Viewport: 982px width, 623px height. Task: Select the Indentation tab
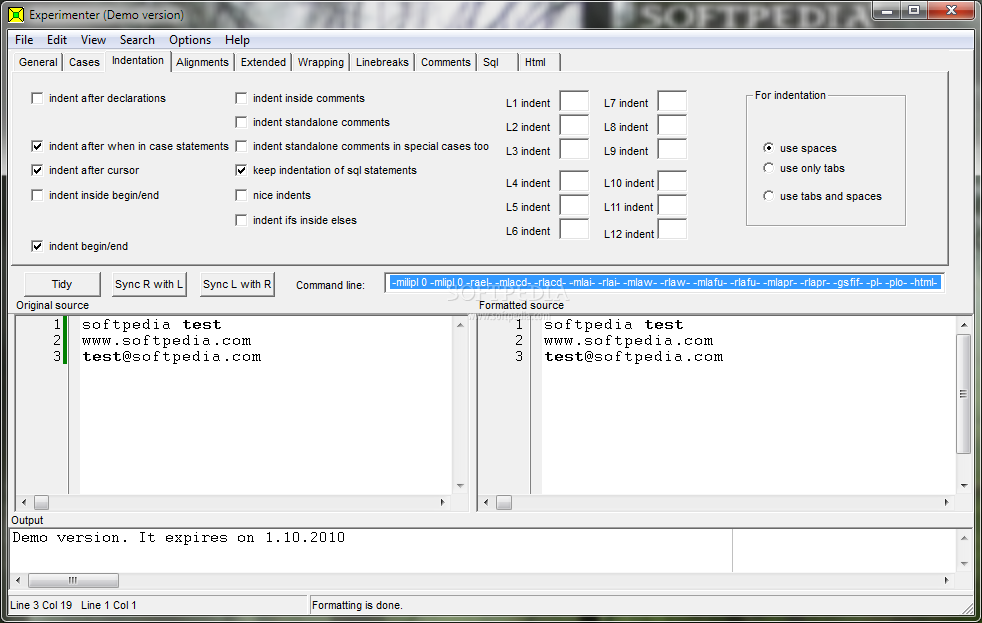[x=138, y=60]
